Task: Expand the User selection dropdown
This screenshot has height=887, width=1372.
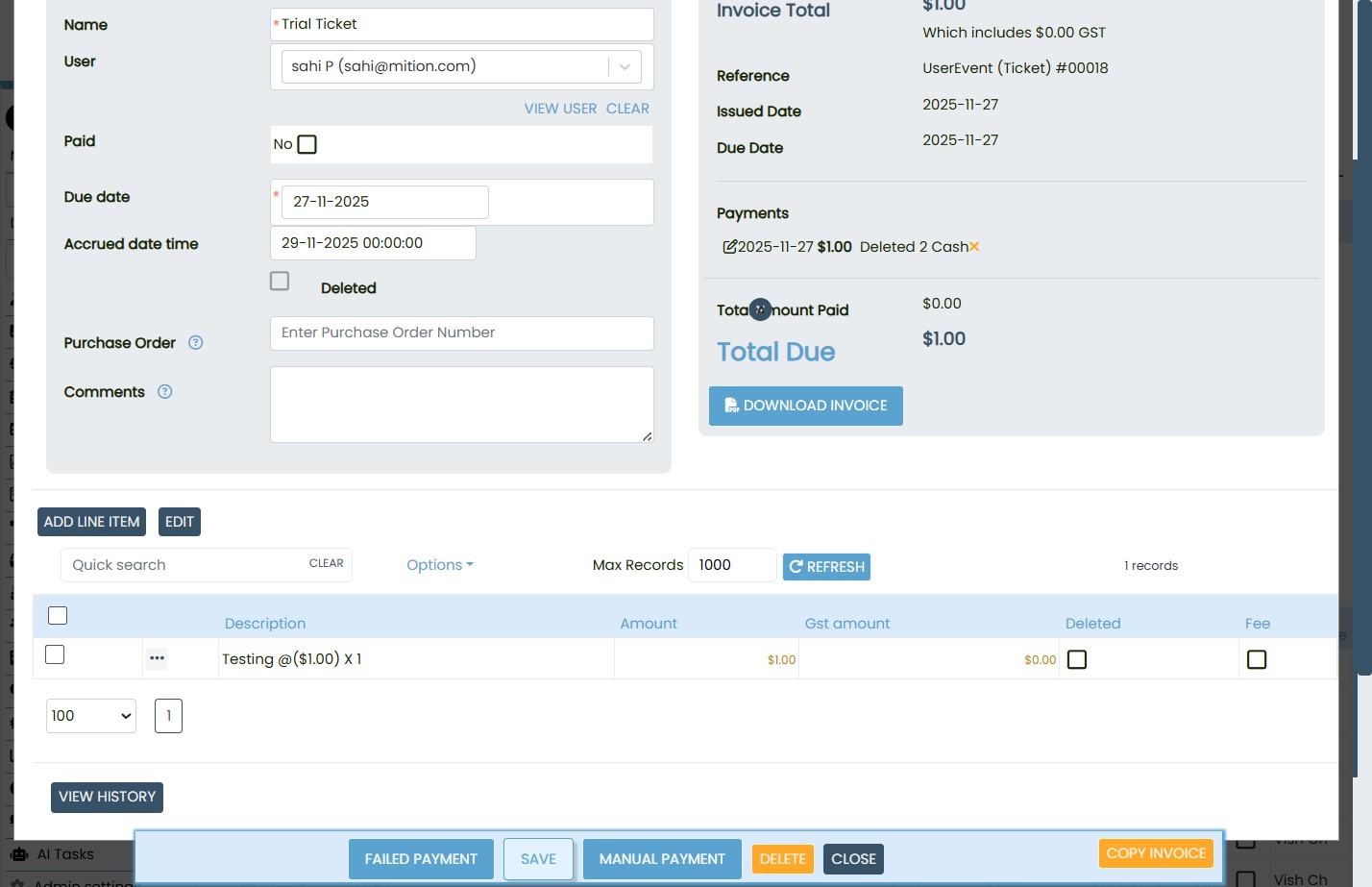Action: [625, 66]
